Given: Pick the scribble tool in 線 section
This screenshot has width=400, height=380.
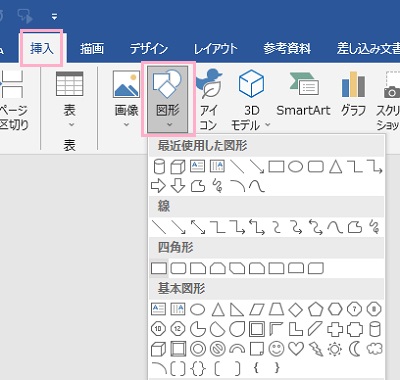Looking at the screenshot, I should pyautogui.click(x=374, y=227).
